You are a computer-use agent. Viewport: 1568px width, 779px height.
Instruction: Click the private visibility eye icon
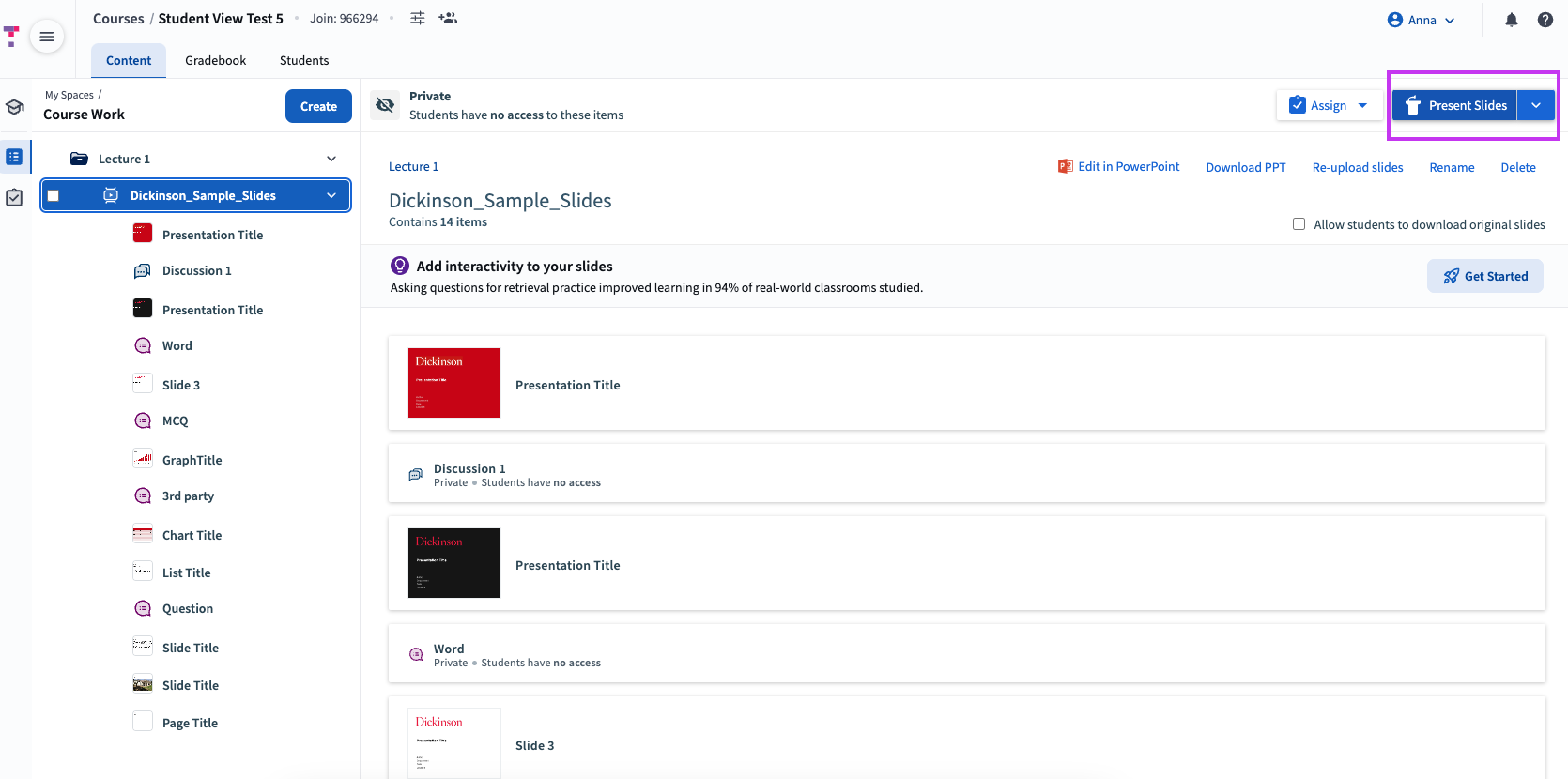385,105
